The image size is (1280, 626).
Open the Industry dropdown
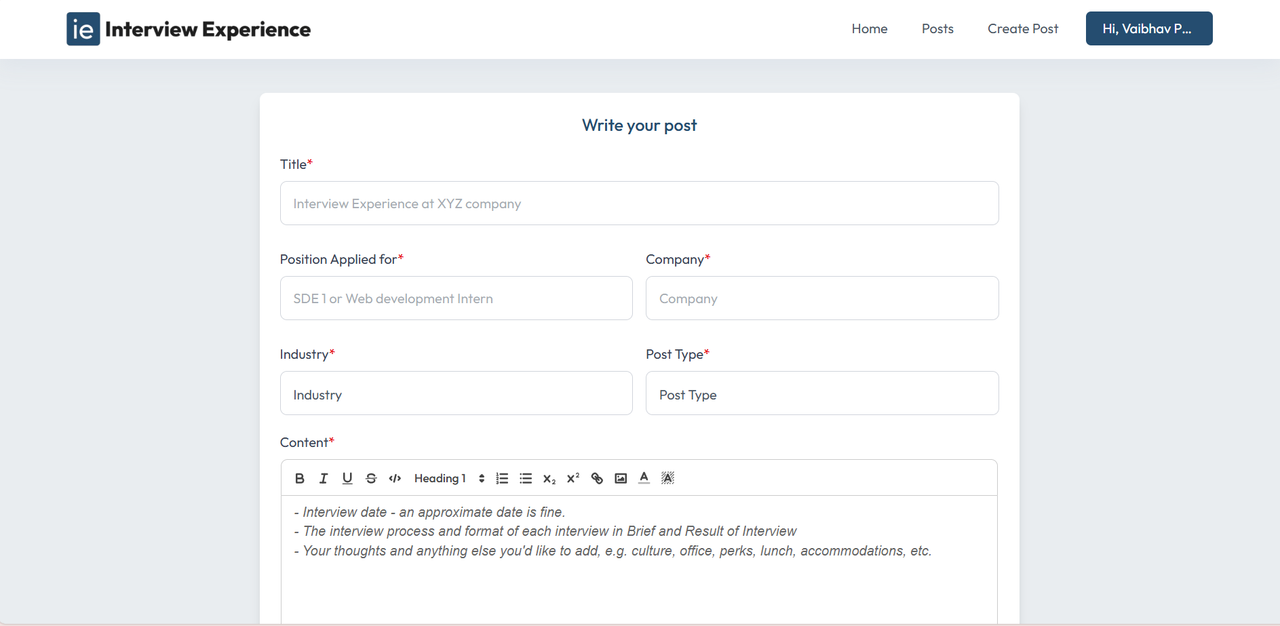(456, 393)
